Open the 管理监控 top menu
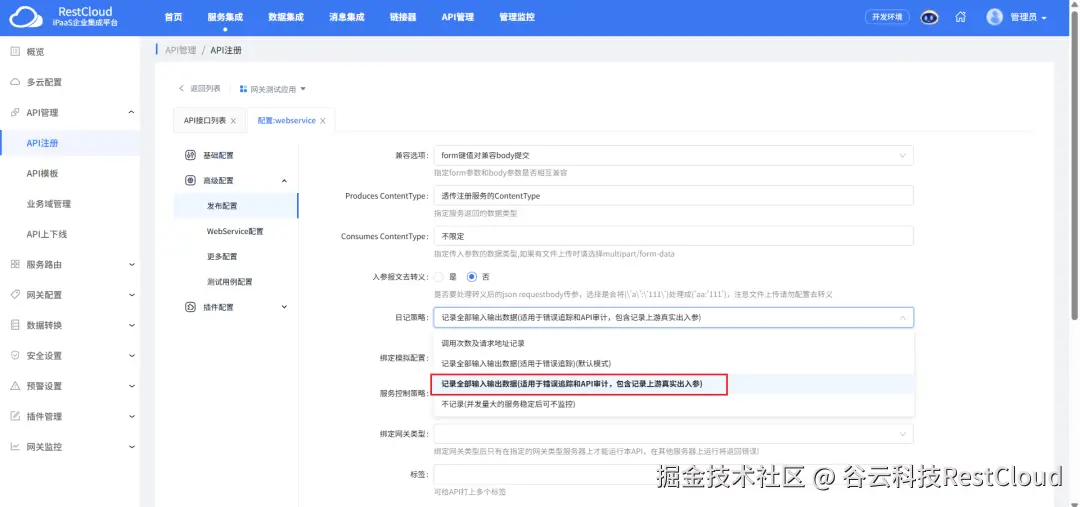This screenshot has width=1080, height=507. point(517,17)
